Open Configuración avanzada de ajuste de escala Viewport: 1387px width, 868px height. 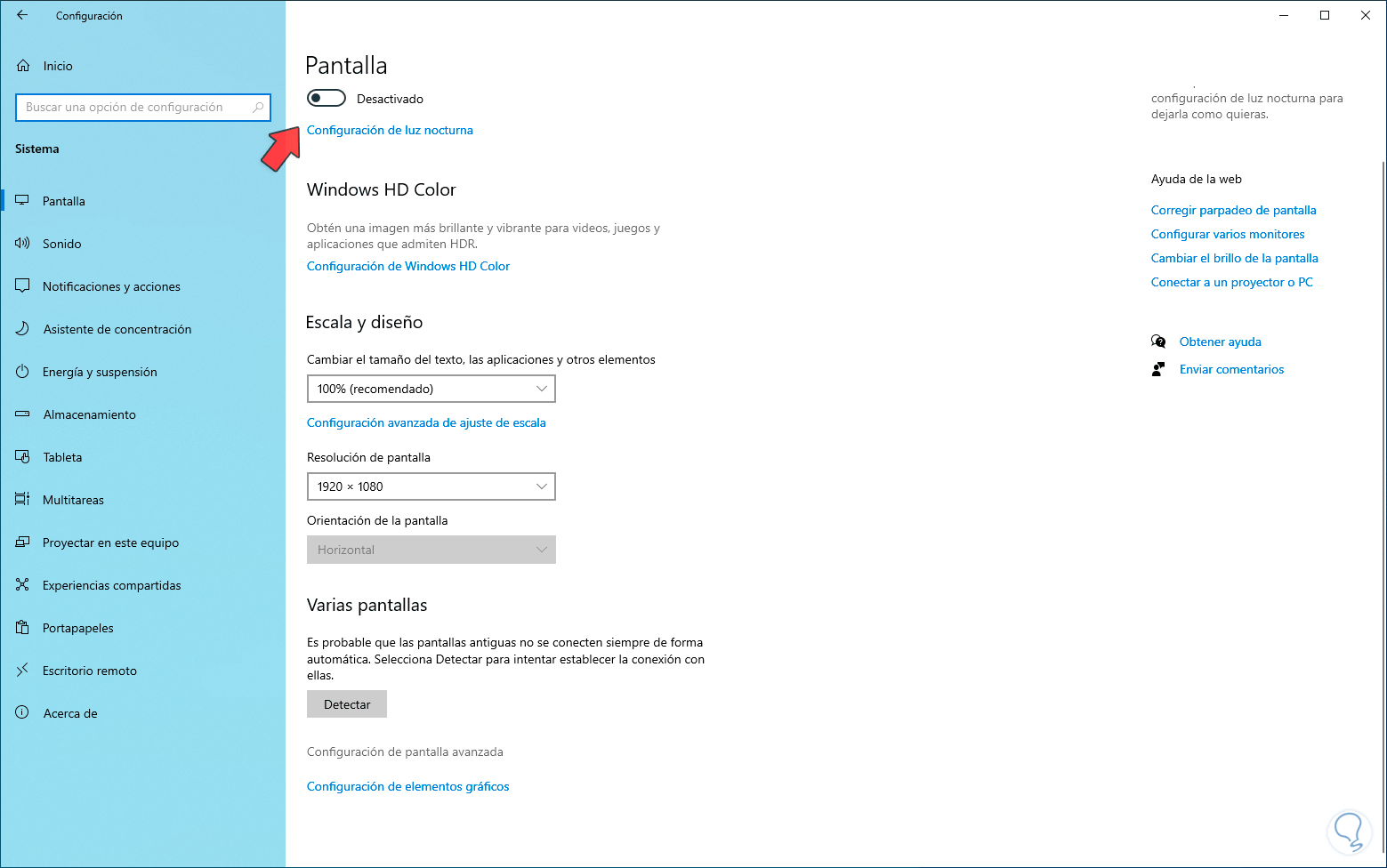point(426,422)
